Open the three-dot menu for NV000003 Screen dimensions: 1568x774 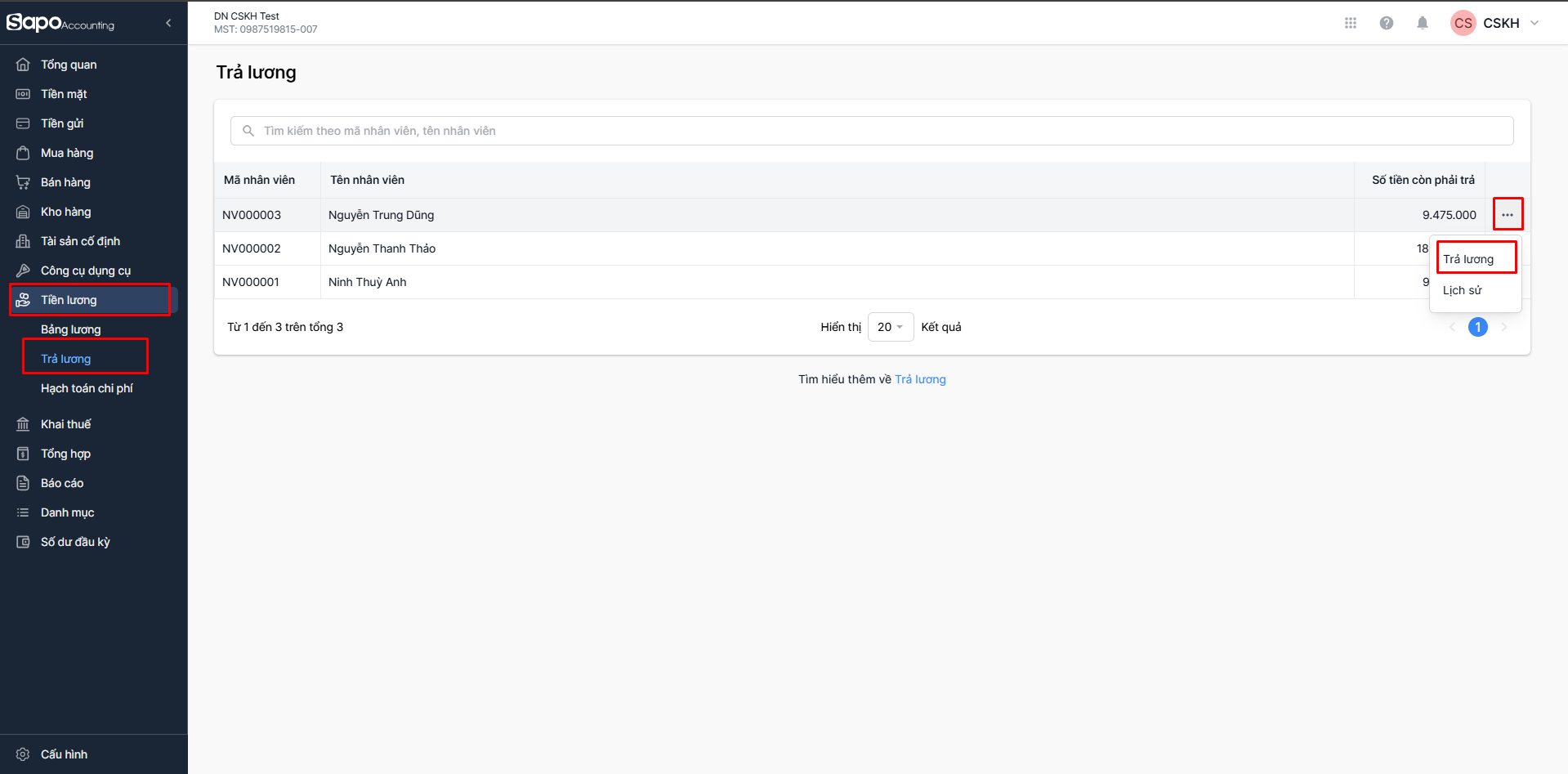pos(1508,215)
